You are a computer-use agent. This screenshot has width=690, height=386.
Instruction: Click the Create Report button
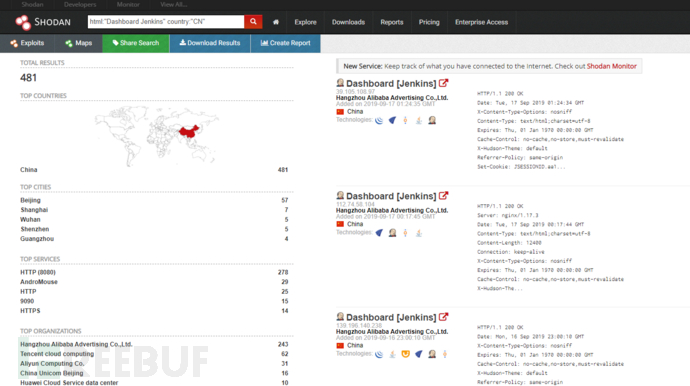click(x=286, y=43)
